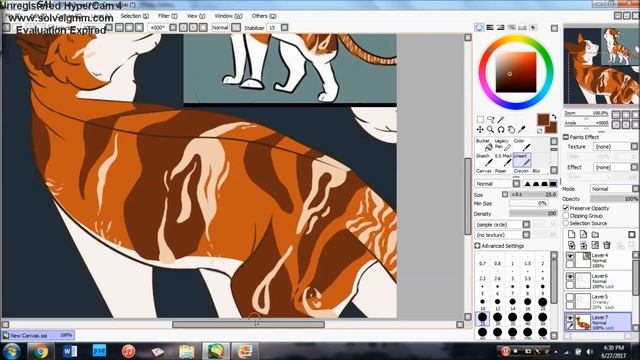Hide Layer6 using its eye icon
The width and height of the screenshot is (640, 360).
[570, 277]
